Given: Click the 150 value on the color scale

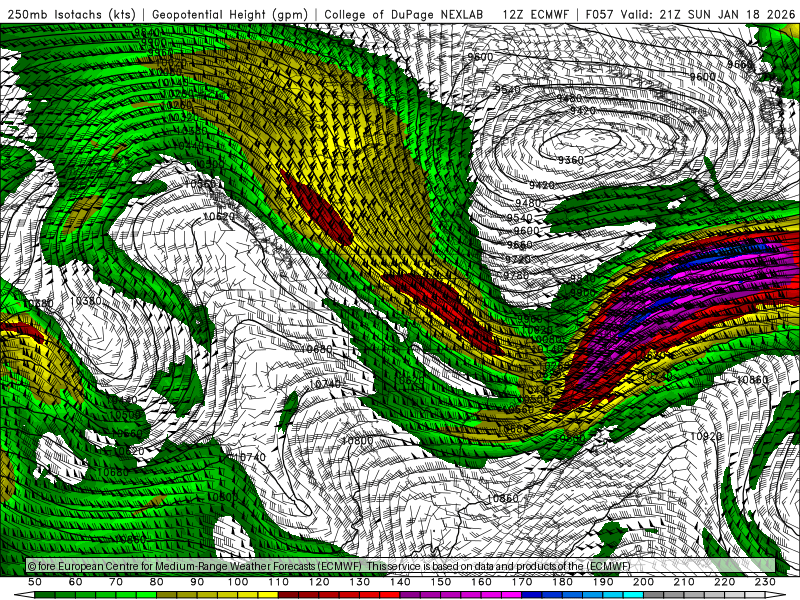Looking at the screenshot, I should tap(440, 581).
